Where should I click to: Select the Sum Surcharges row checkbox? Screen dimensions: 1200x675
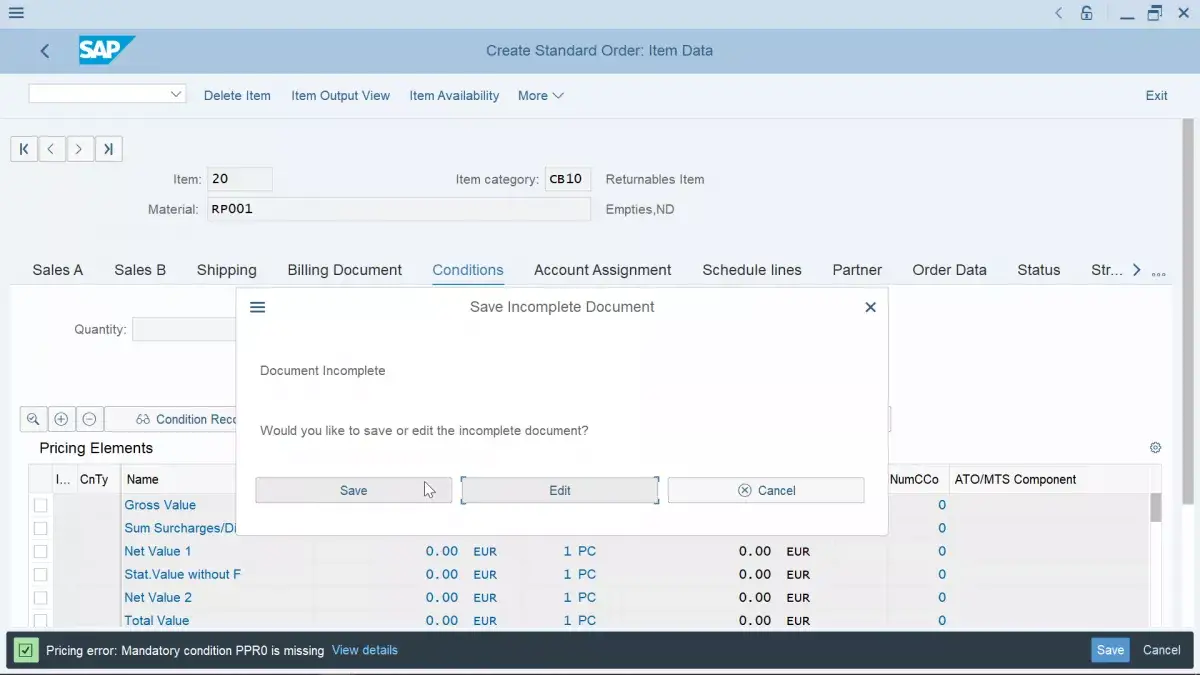(x=41, y=528)
